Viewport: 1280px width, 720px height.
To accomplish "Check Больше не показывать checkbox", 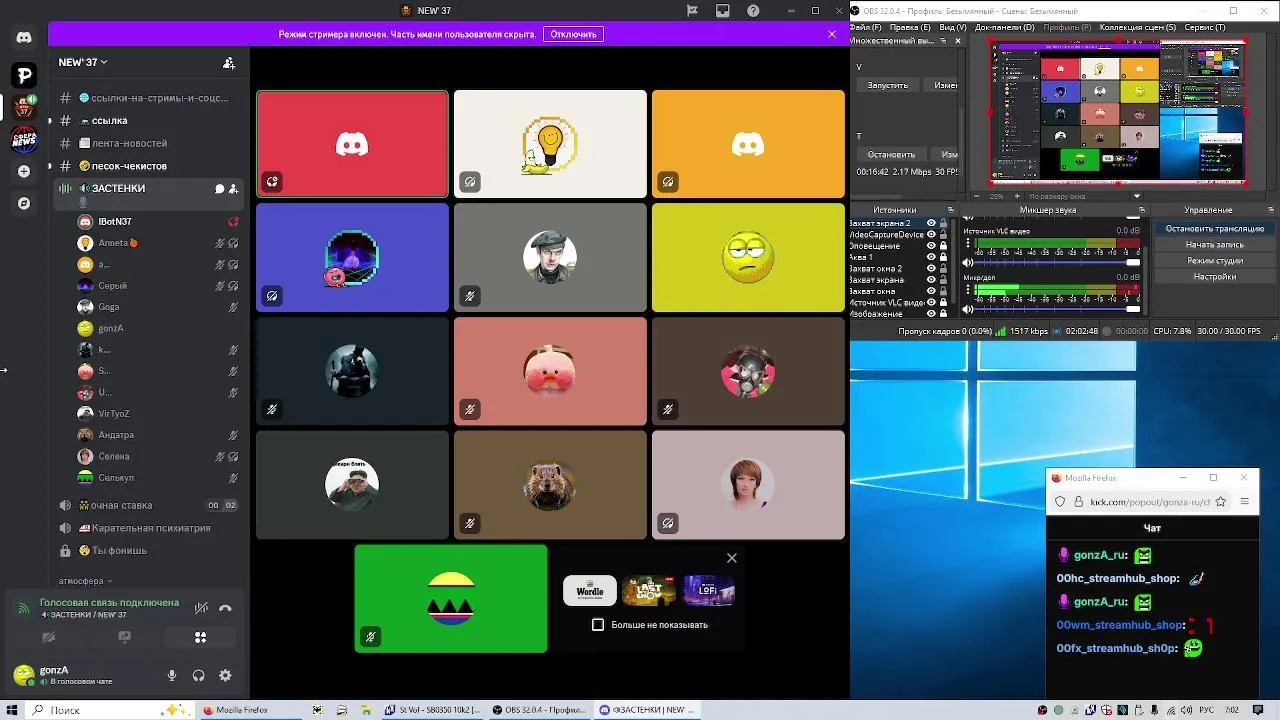I will [x=598, y=625].
